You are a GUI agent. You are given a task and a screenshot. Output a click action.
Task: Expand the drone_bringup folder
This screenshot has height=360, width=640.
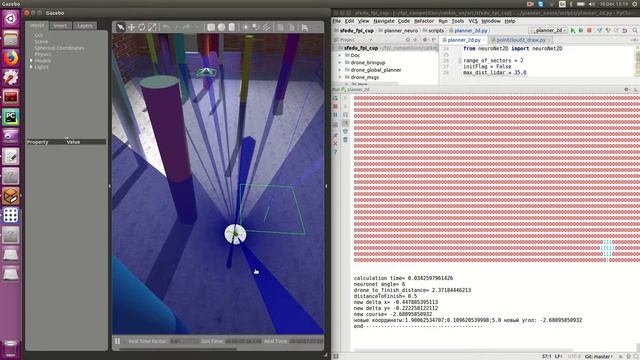pos(340,62)
